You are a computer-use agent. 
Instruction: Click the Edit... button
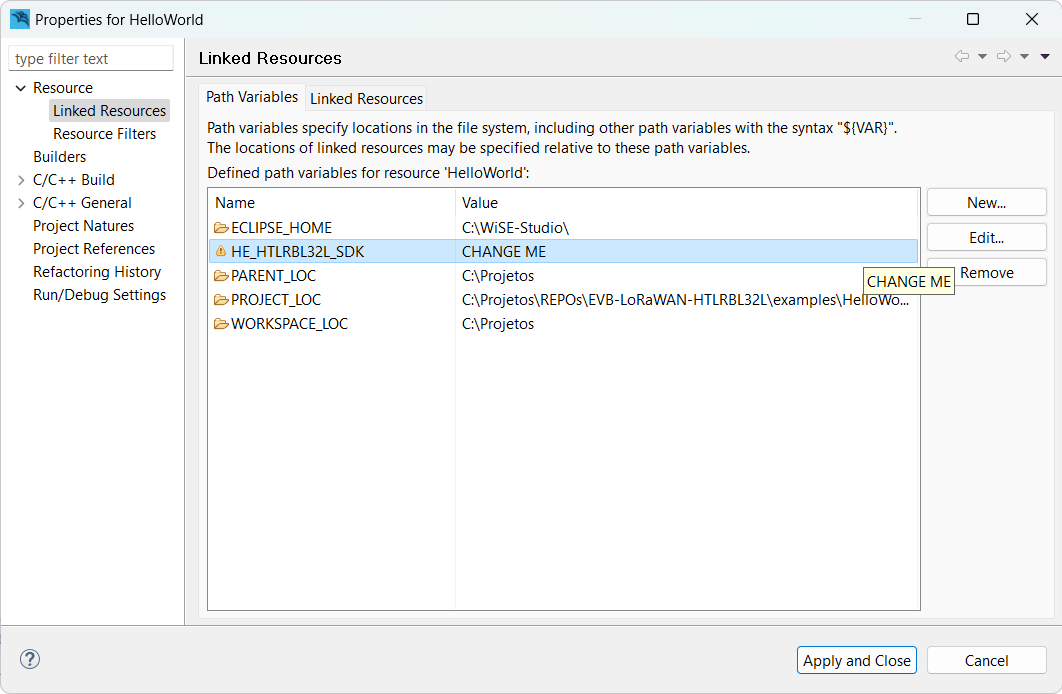(x=986, y=238)
